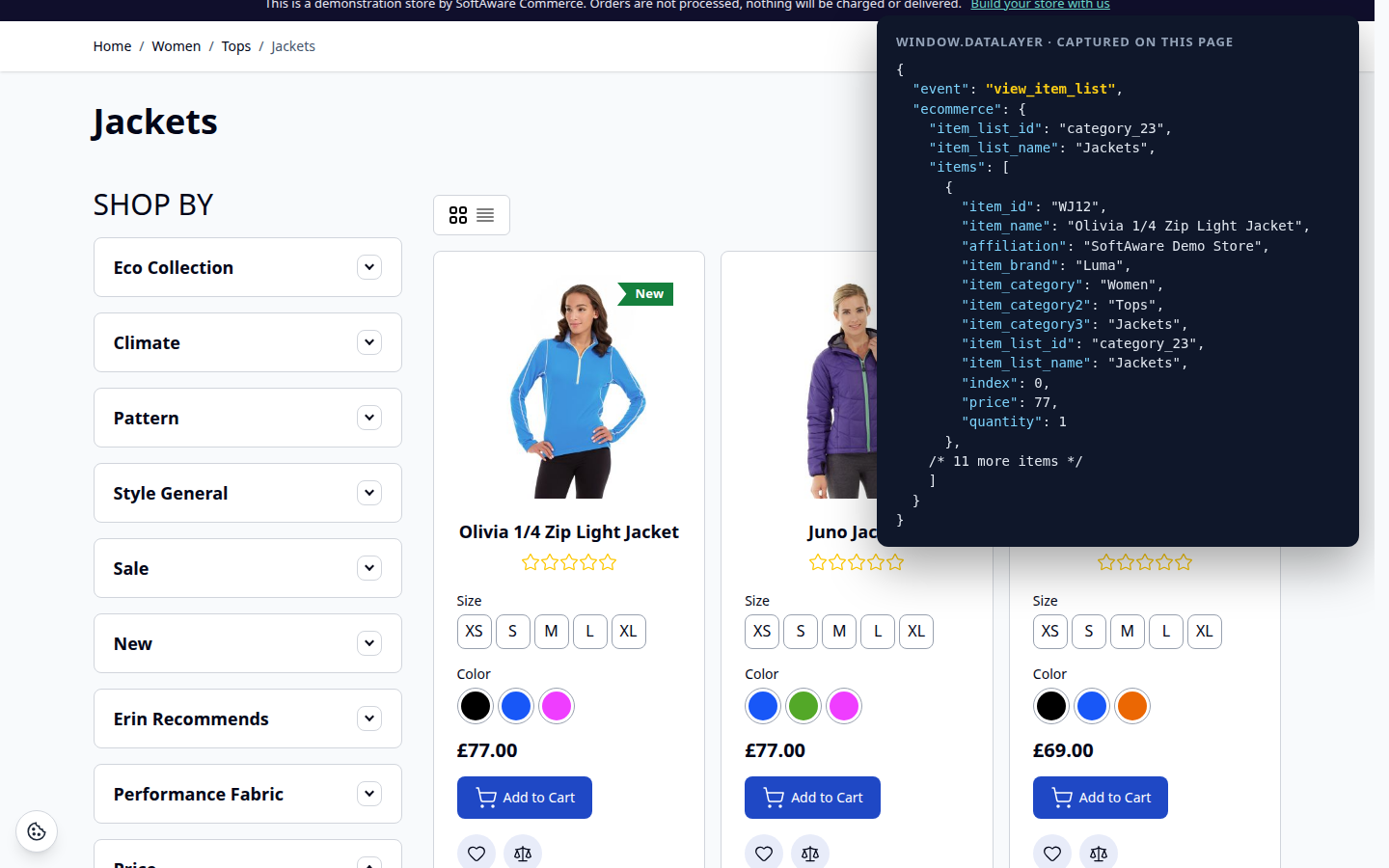1389x868 pixels.
Task: Click the "view_item_list" event value
Action: point(1051,89)
